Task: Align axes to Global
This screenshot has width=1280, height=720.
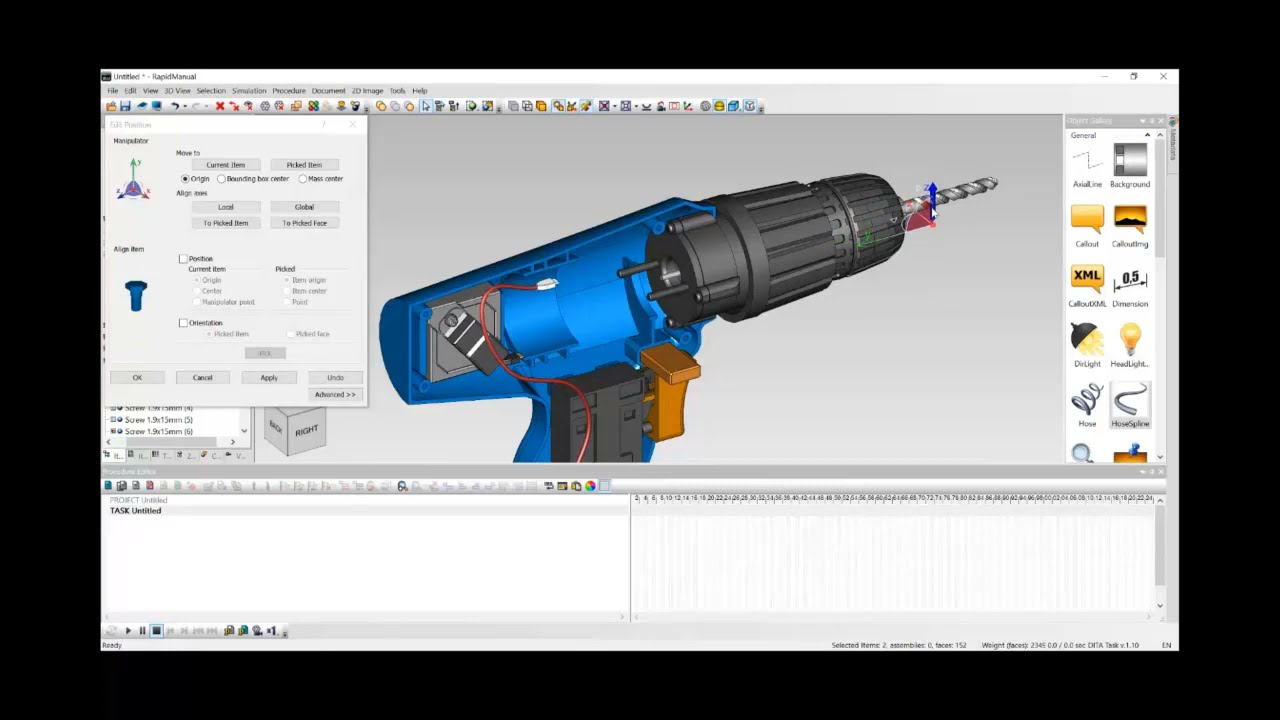Action: (304, 207)
